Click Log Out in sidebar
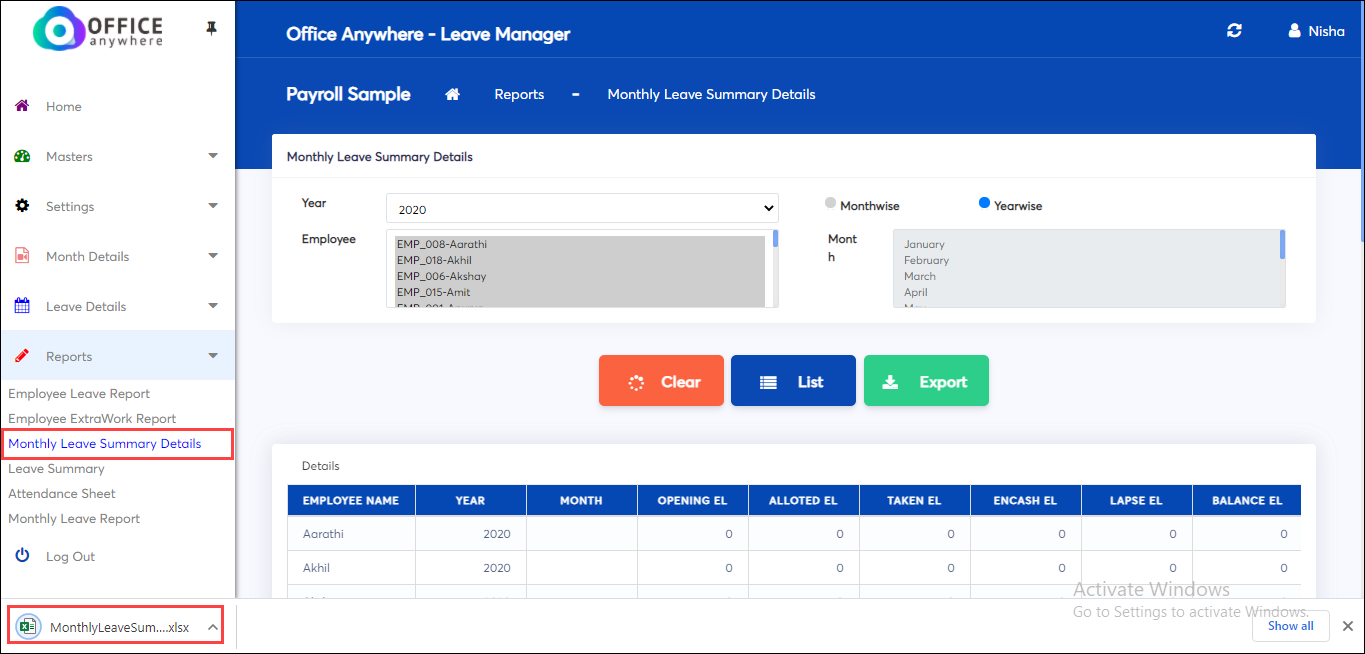The width and height of the screenshot is (1365, 654). 70,556
